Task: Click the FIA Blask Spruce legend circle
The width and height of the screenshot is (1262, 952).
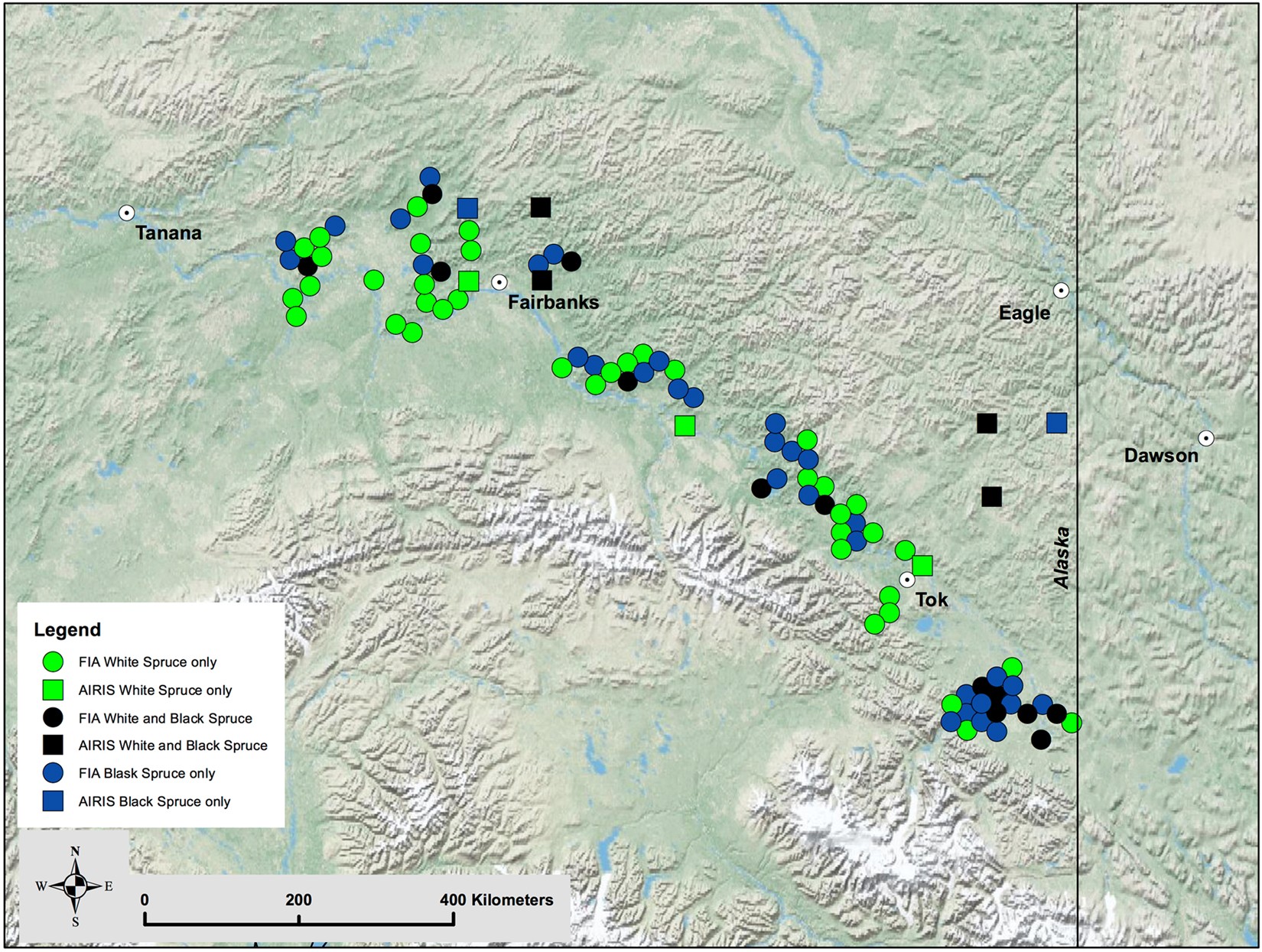Action: tap(53, 773)
